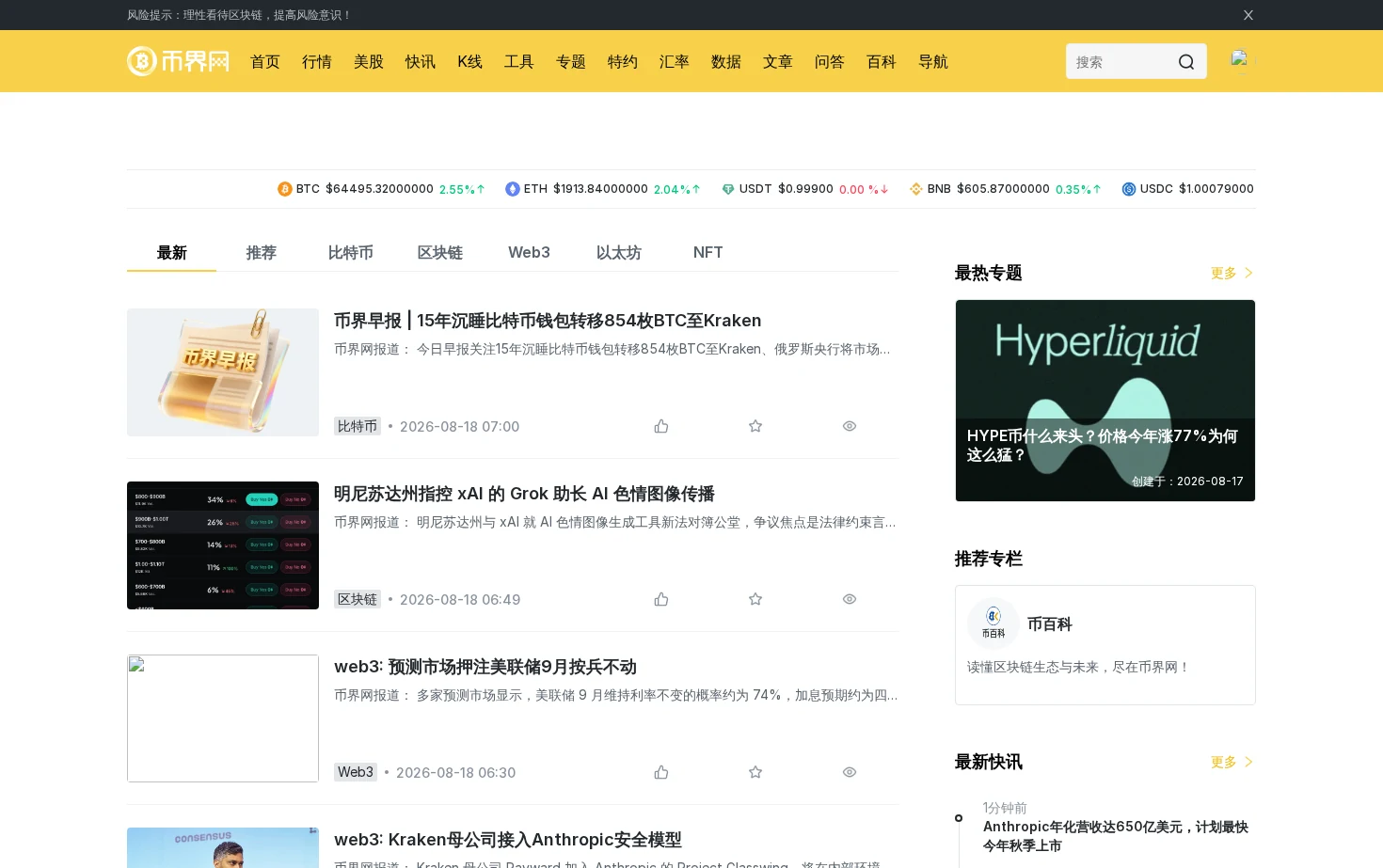The height and width of the screenshot is (868, 1383).
Task: Click the eye icon on the 明尼苏达州 Grok article
Action: [850, 599]
